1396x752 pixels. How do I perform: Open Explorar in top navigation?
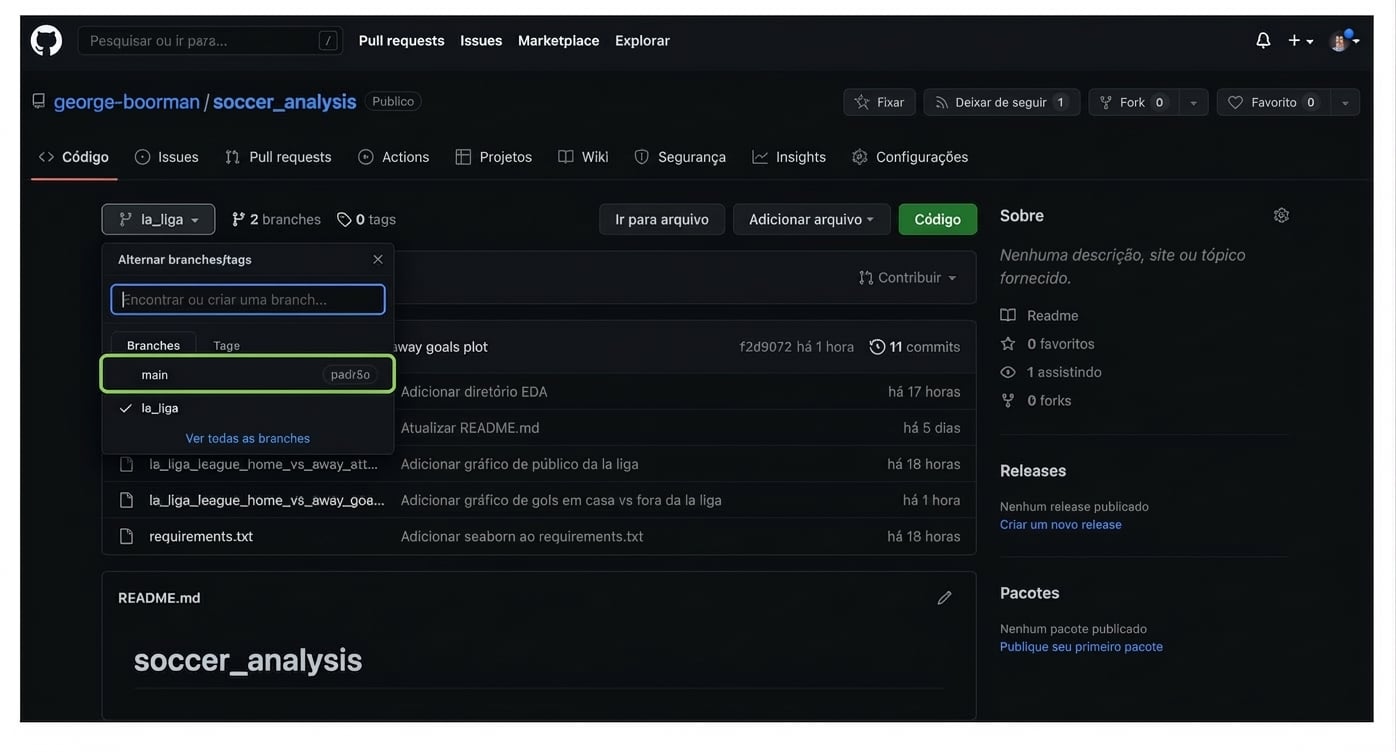point(642,41)
